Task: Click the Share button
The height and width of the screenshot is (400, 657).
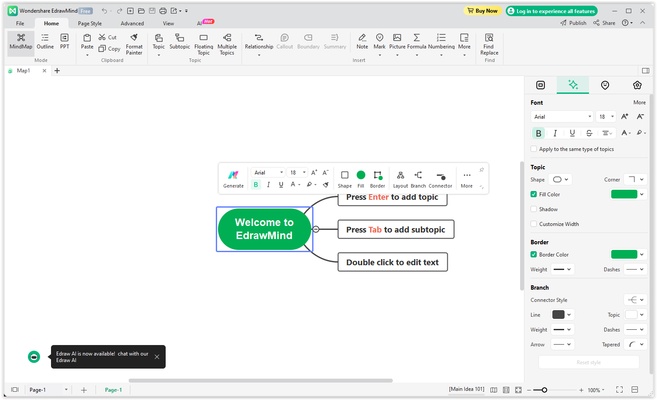Action: tap(604, 23)
